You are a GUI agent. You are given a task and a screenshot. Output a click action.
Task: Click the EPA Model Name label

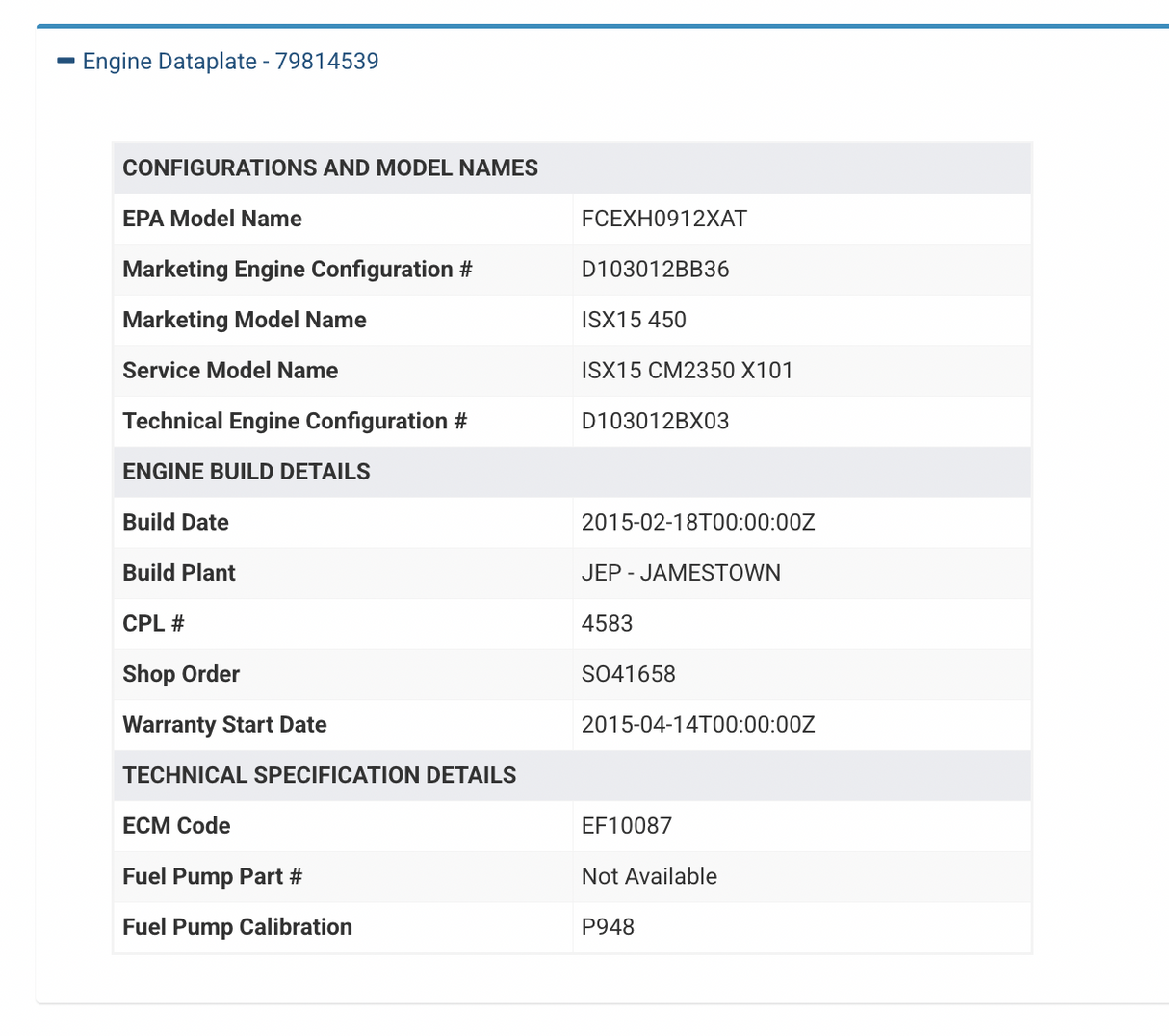pyautogui.click(x=212, y=219)
